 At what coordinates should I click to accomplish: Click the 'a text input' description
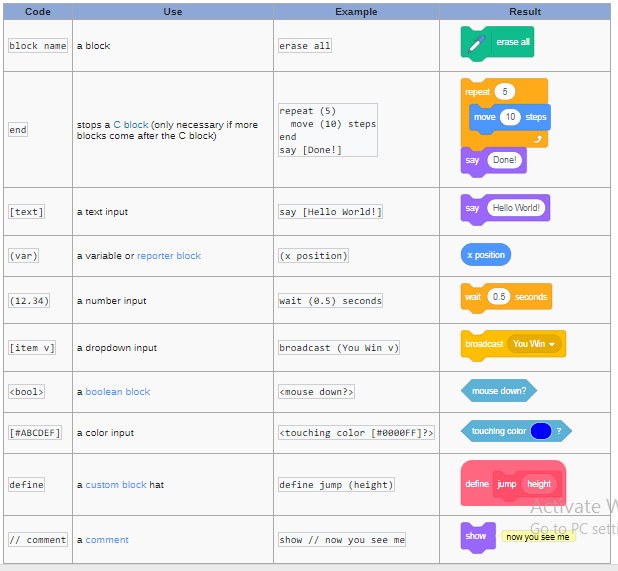tap(102, 212)
